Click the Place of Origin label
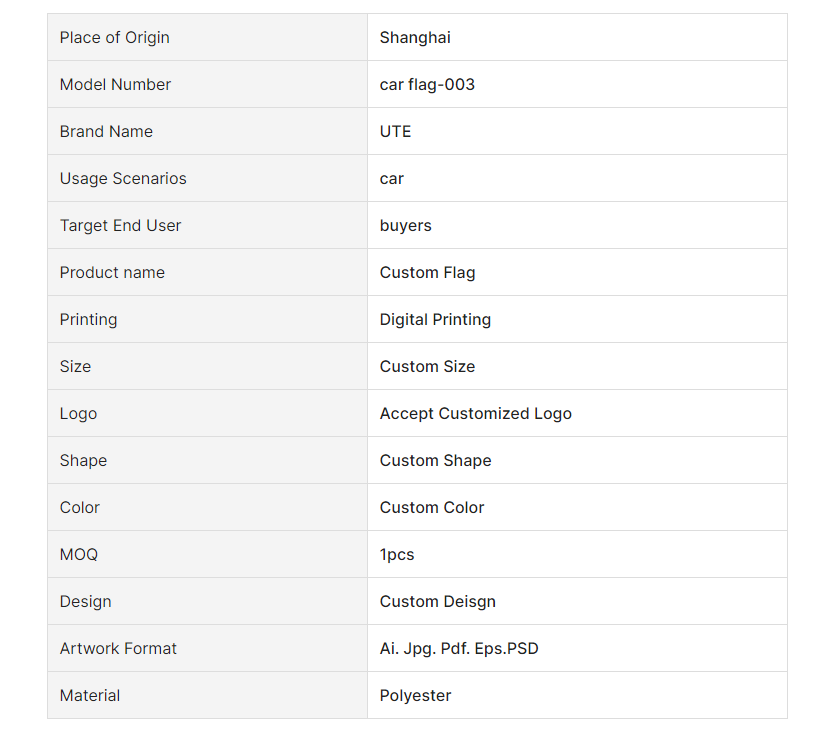Image resolution: width=821 pixels, height=732 pixels. (114, 38)
